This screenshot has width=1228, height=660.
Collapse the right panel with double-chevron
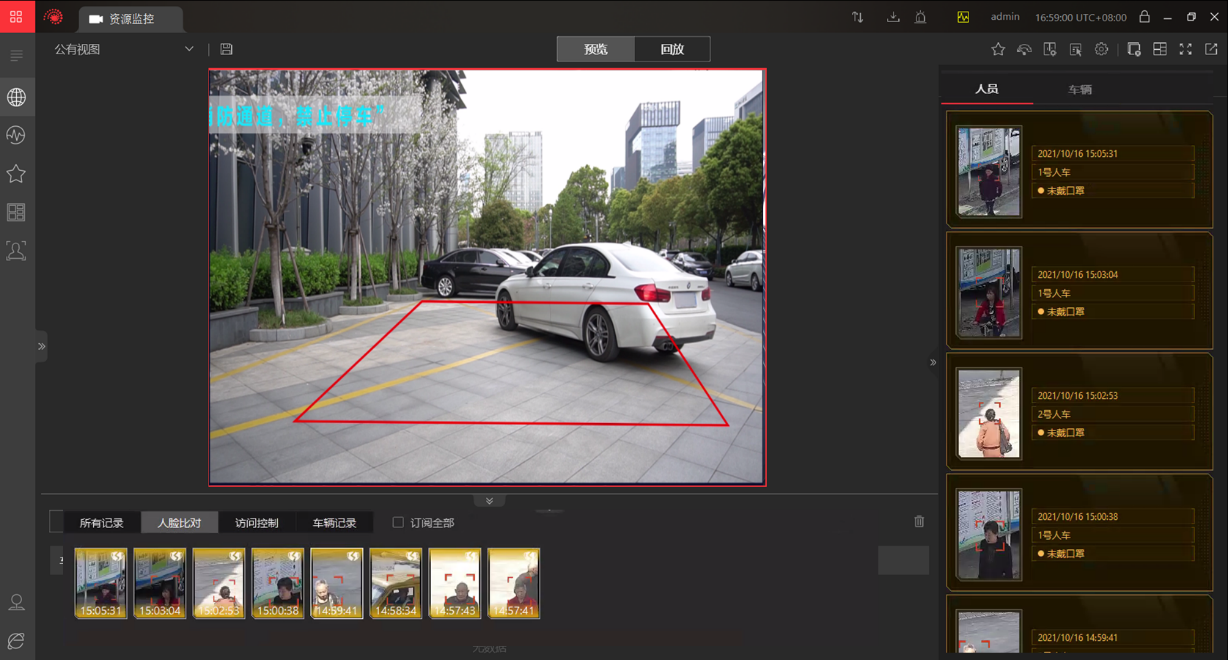(x=933, y=362)
